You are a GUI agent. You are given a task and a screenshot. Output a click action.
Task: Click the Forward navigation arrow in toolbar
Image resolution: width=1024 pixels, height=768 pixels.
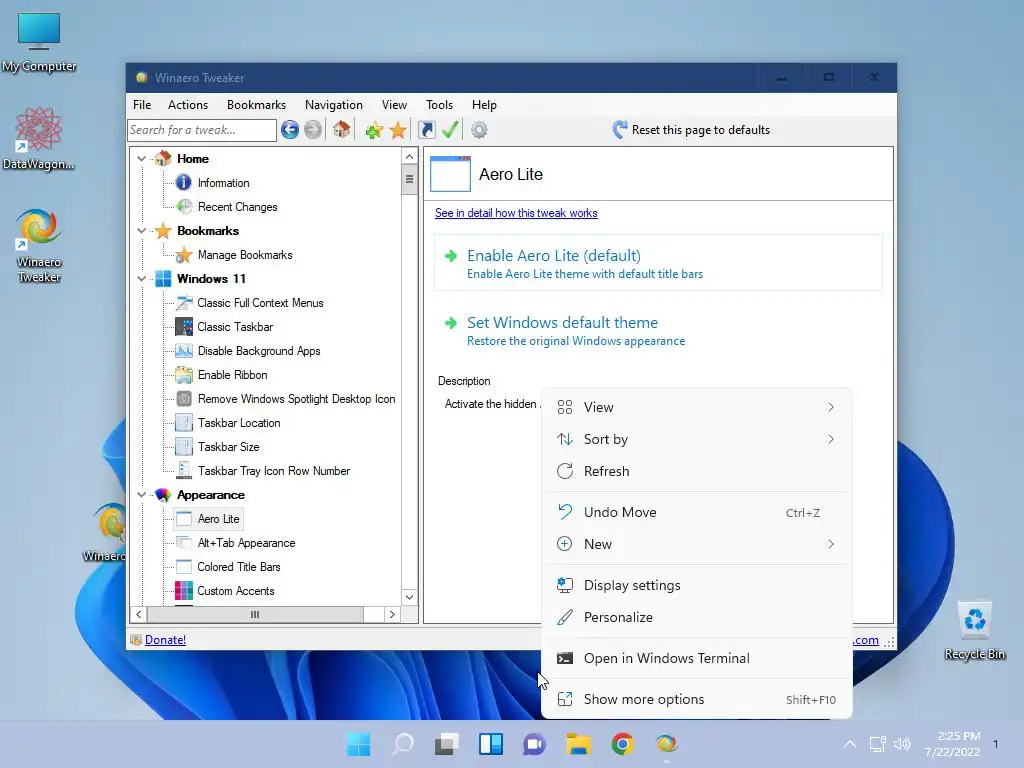coord(313,130)
